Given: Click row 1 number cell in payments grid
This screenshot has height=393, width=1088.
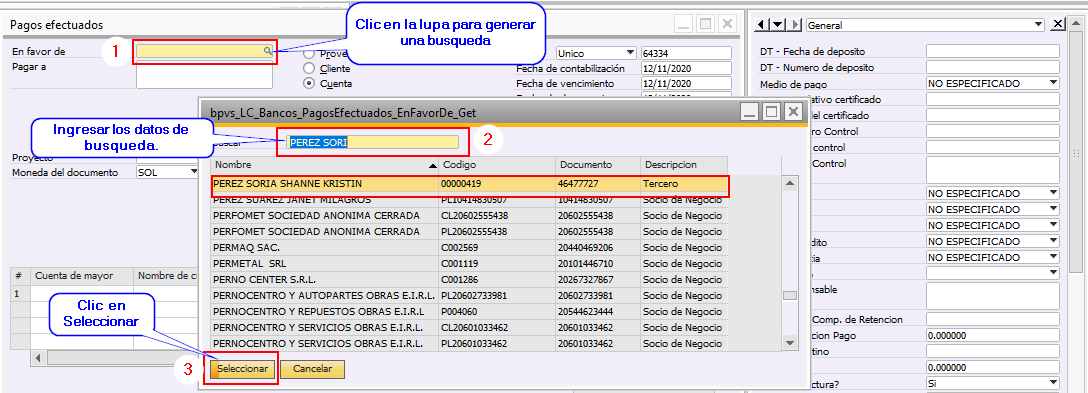Looking at the screenshot, I should coord(21,293).
